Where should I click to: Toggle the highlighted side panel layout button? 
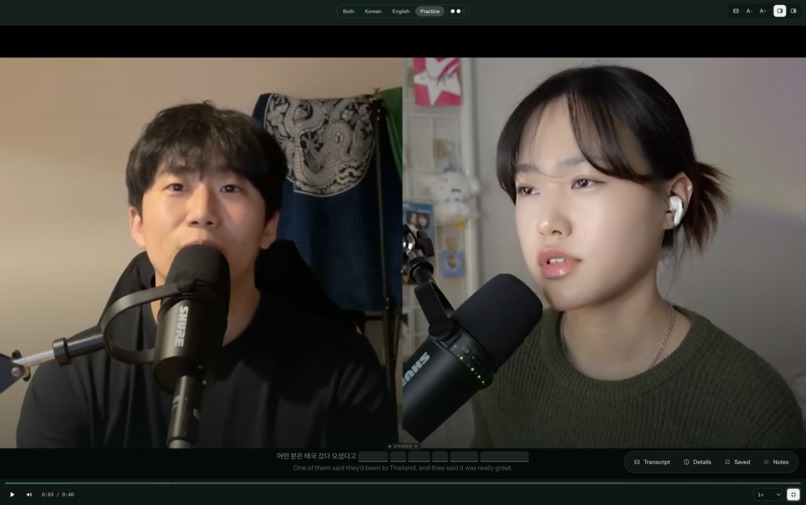pos(779,11)
